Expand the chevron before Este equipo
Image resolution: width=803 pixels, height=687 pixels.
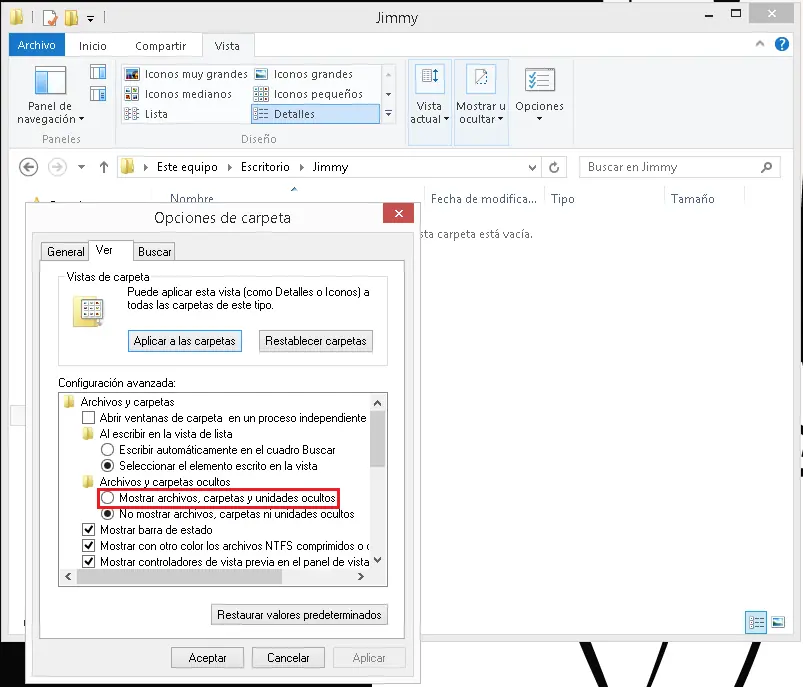pos(146,167)
